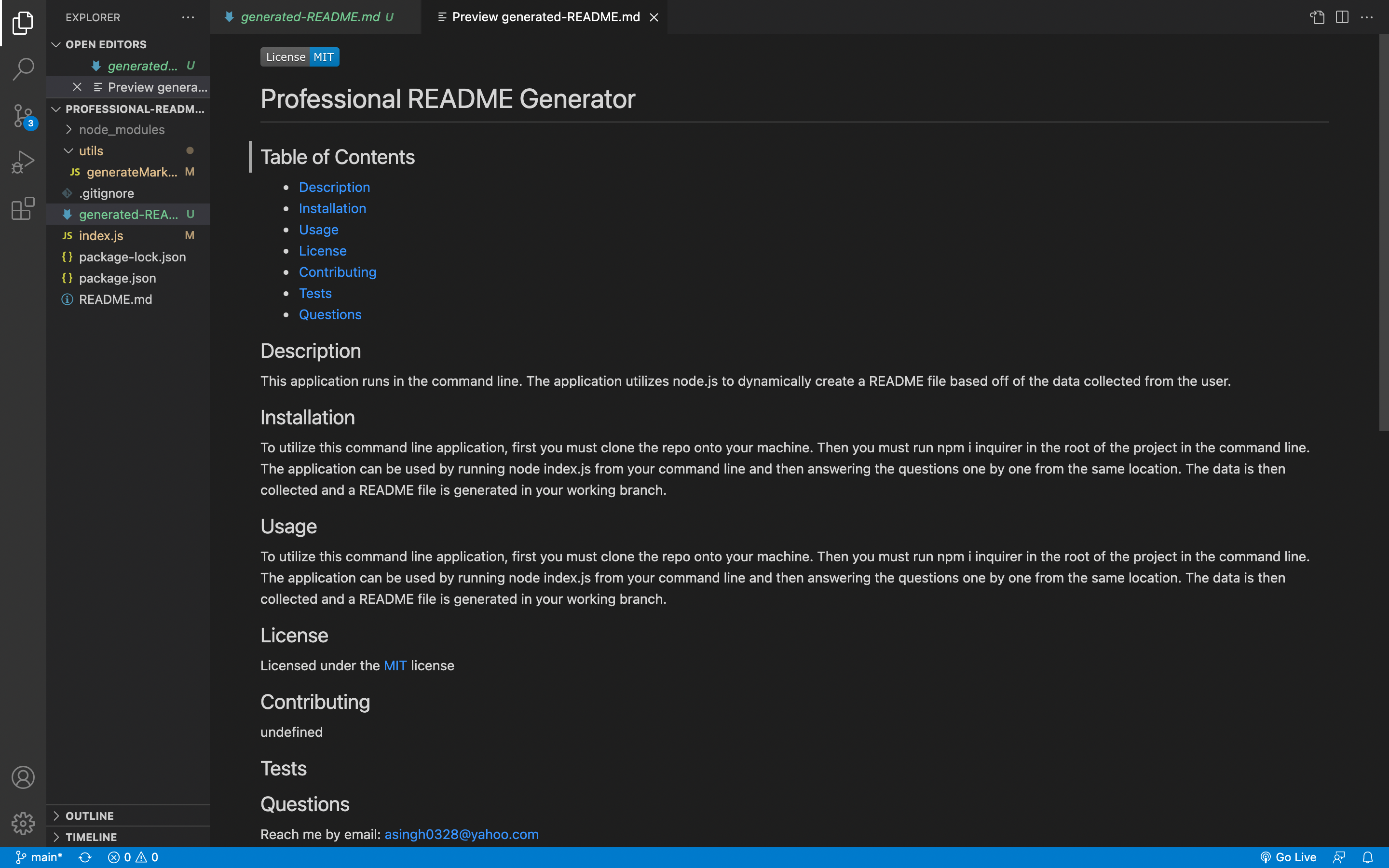The image size is (1389, 868).
Task: Open the Manage settings gear icon
Action: click(23, 823)
